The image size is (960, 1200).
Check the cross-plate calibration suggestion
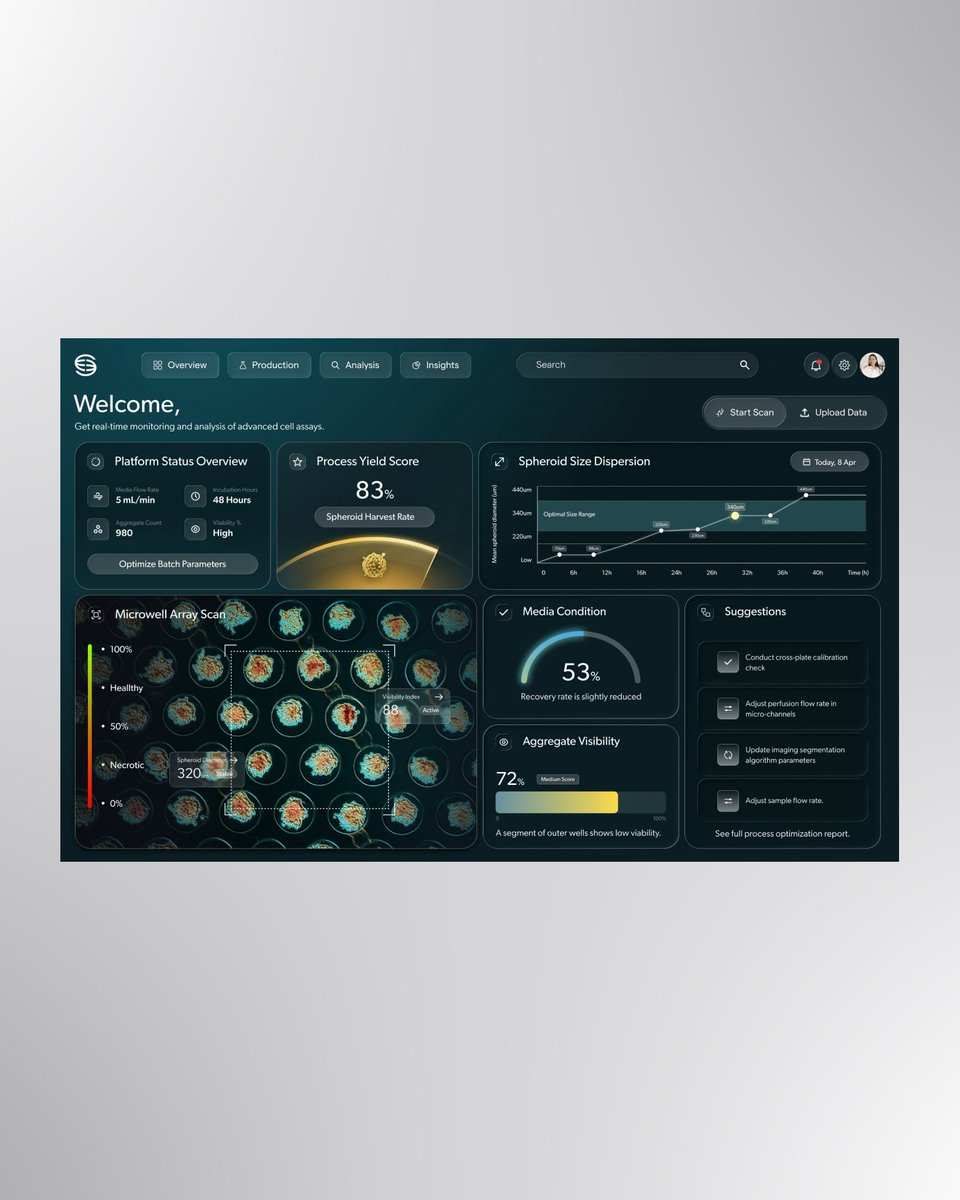pos(728,662)
